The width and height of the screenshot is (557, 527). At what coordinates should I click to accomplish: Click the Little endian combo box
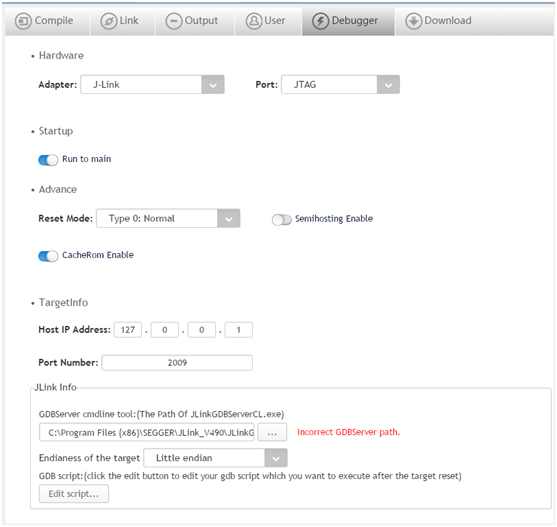point(215,458)
